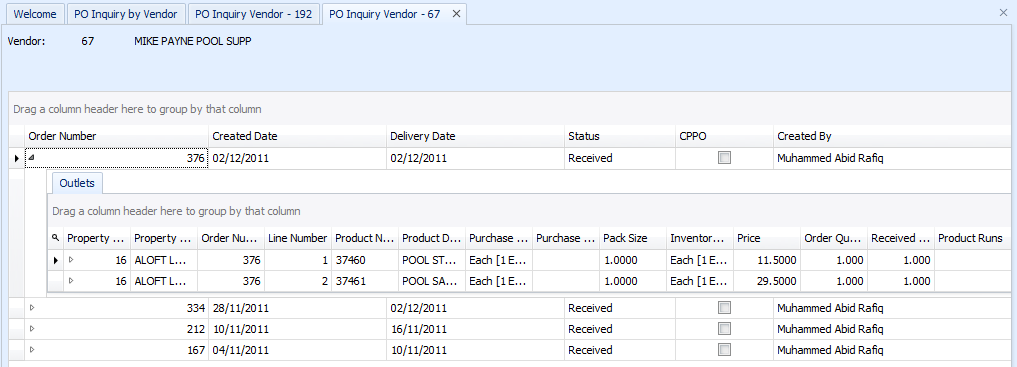The image size is (1017, 367).
Task: Click the vendor name MIKE PAYNE POOL SUPP
Action: pos(193,41)
